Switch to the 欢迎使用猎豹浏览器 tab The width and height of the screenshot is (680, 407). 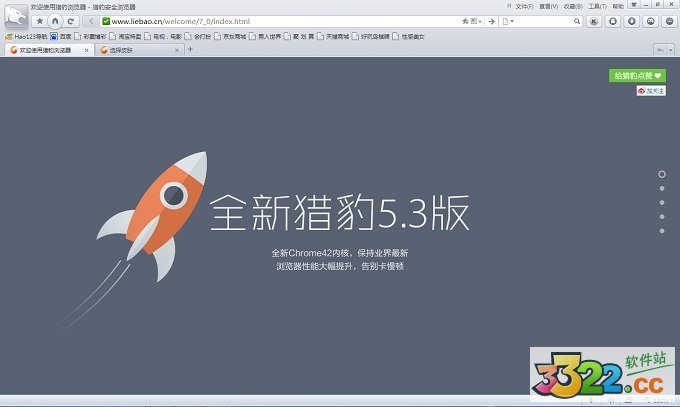(x=49, y=50)
